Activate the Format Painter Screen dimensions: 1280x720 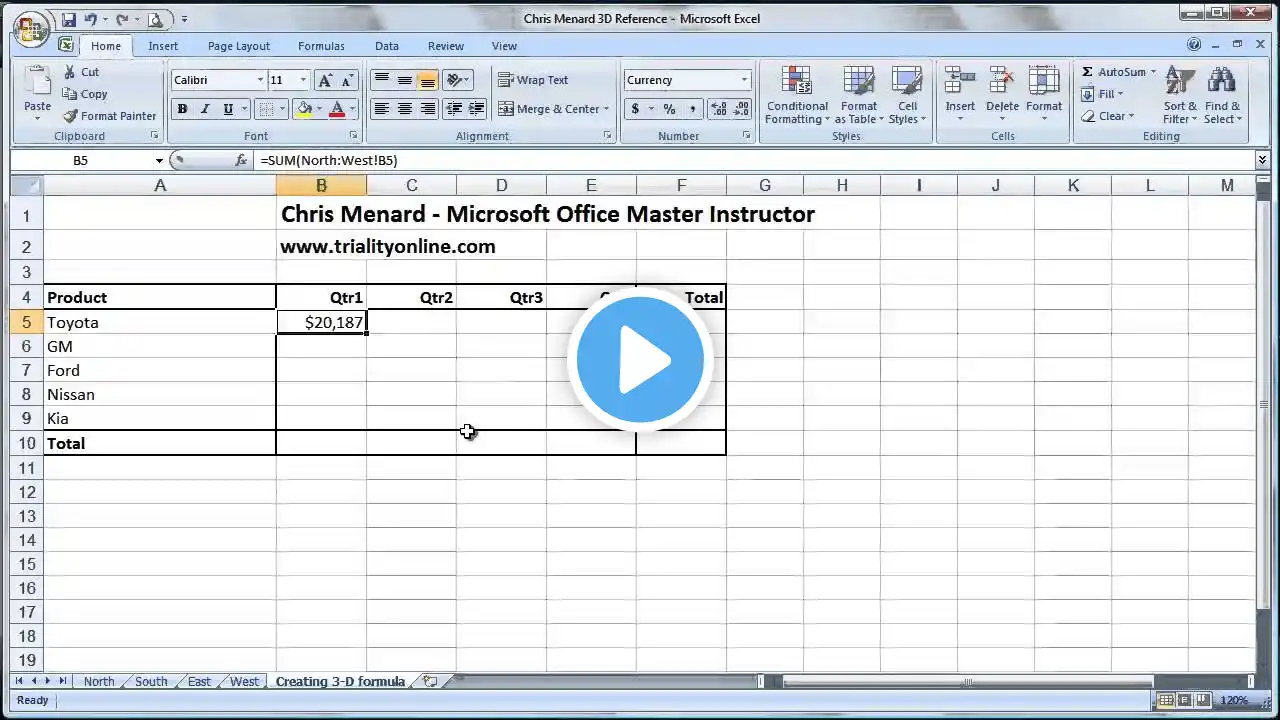tap(109, 116)
